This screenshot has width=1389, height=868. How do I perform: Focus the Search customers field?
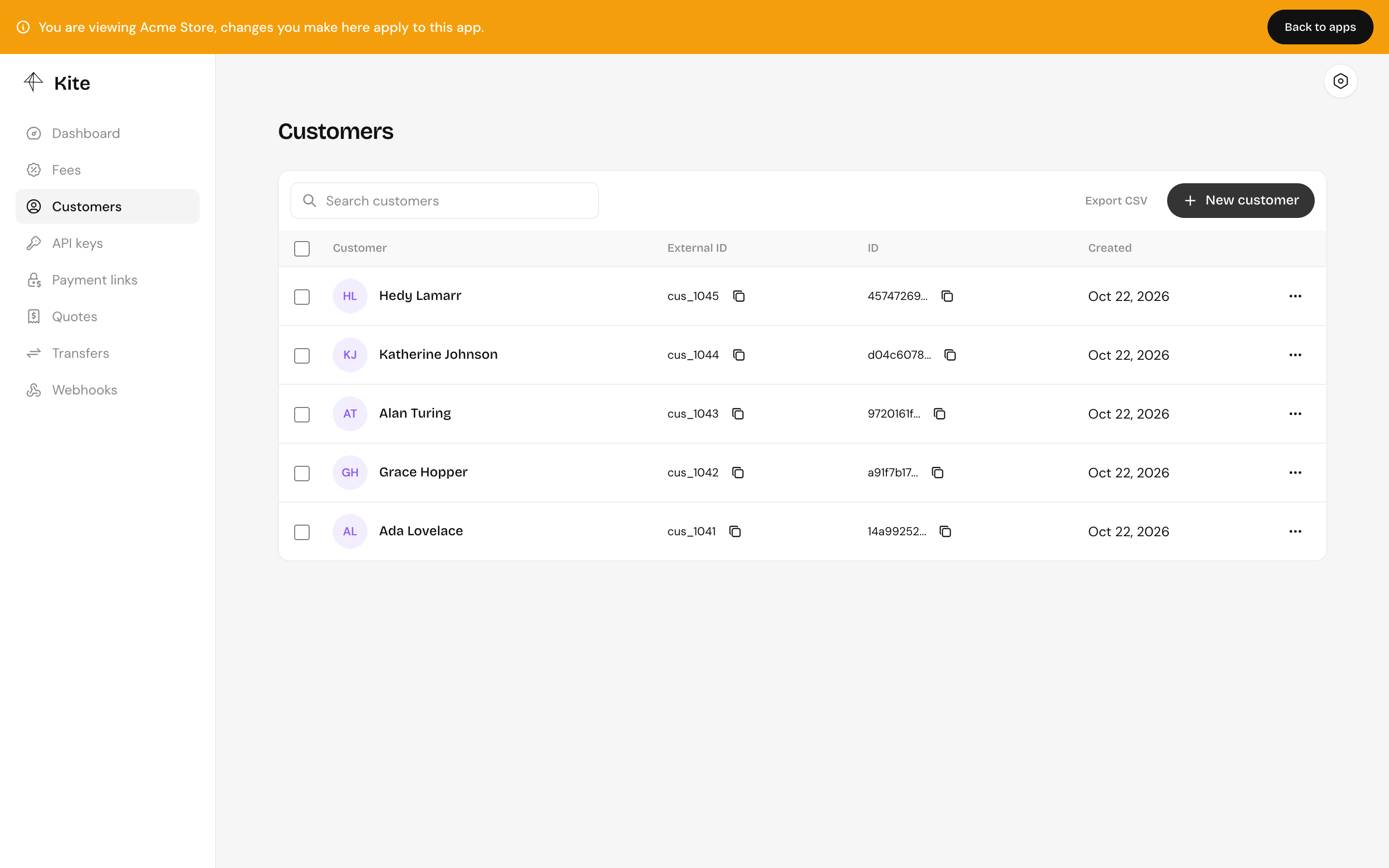444,200
